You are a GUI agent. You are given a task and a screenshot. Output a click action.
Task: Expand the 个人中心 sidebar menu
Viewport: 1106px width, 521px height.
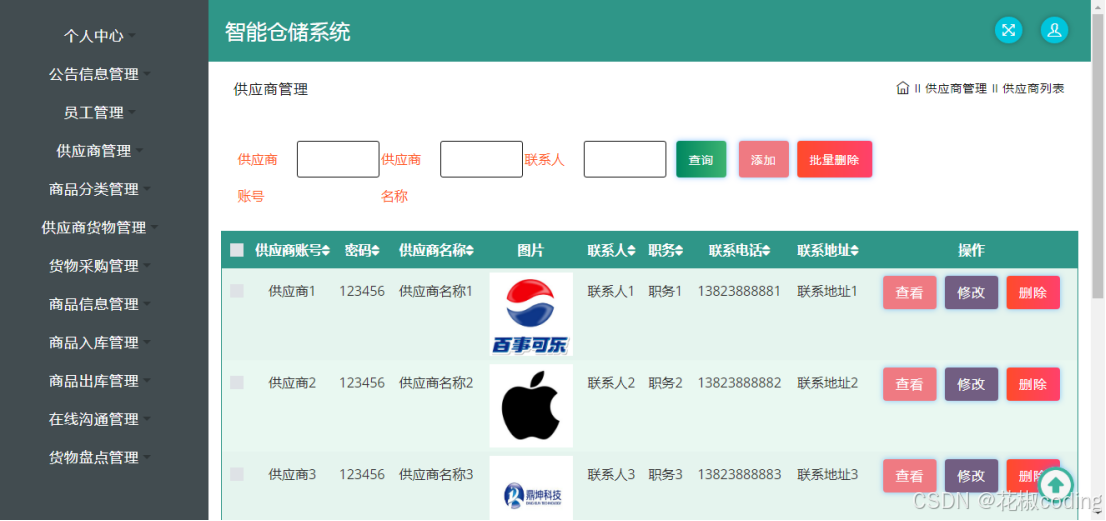99,36
